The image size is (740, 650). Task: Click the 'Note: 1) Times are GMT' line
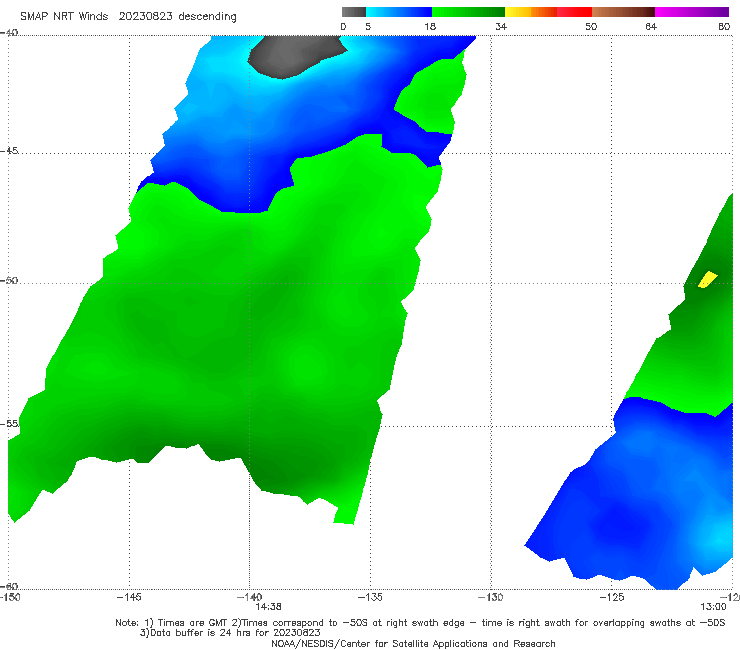click(420, 623)
